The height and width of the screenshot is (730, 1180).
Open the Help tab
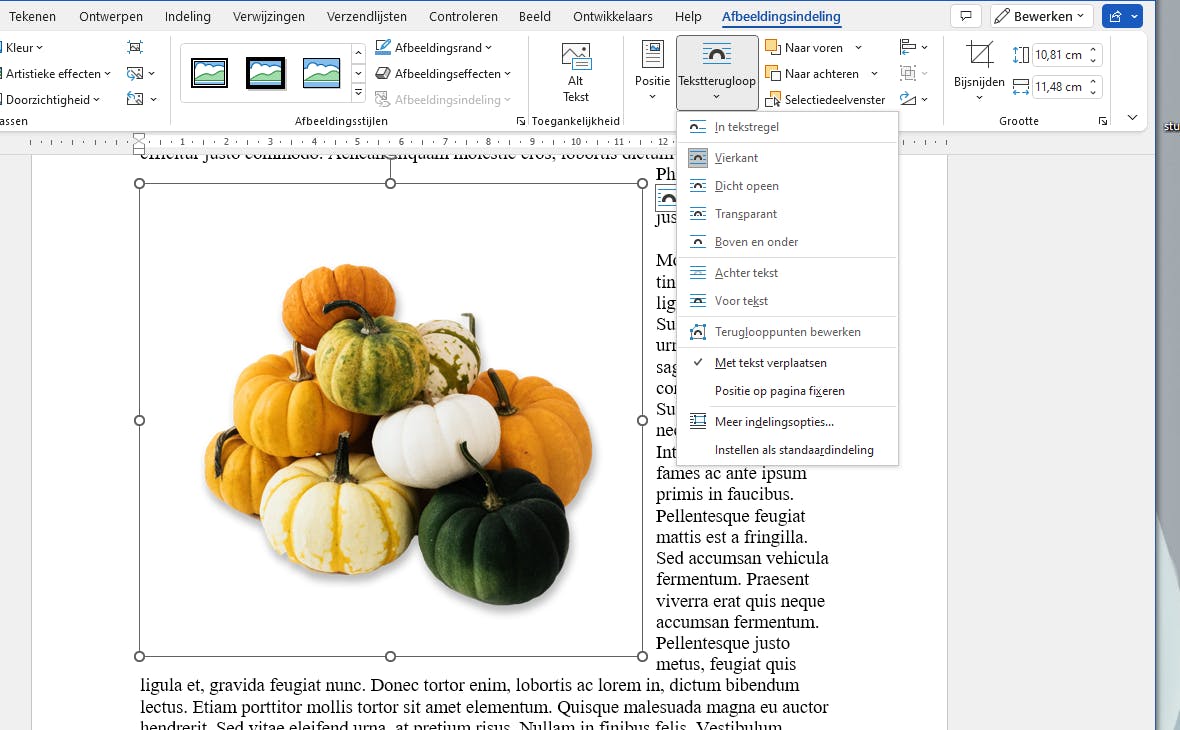(x=688, y=16)
